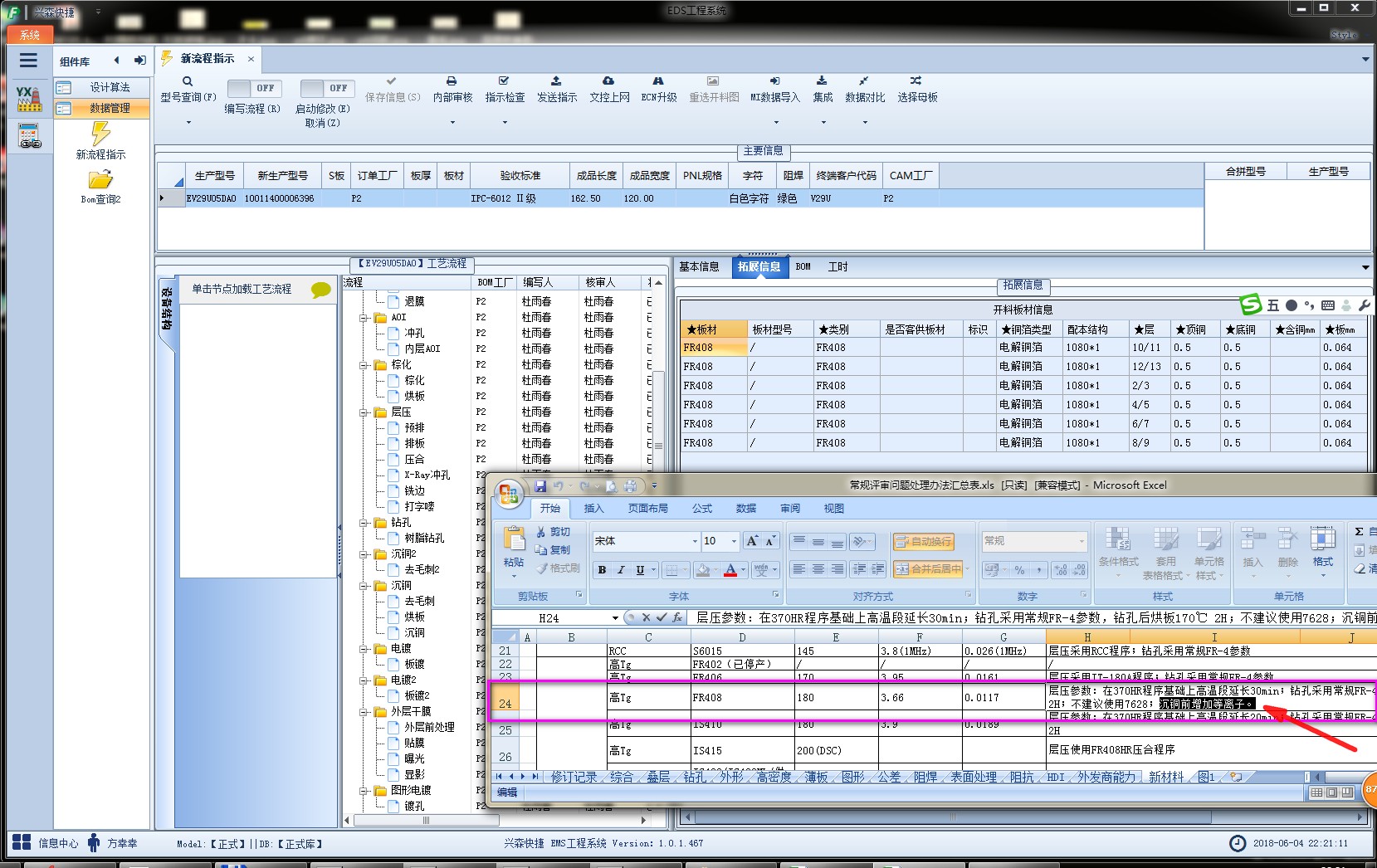1377x868 pixels.
Task: Click the Excel fill color bucket
Action: tap(703, 570)
